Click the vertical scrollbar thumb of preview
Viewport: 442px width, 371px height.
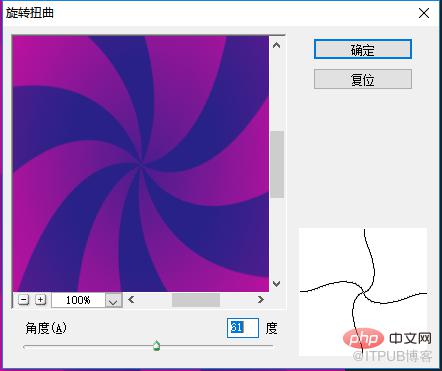[277, 164]
